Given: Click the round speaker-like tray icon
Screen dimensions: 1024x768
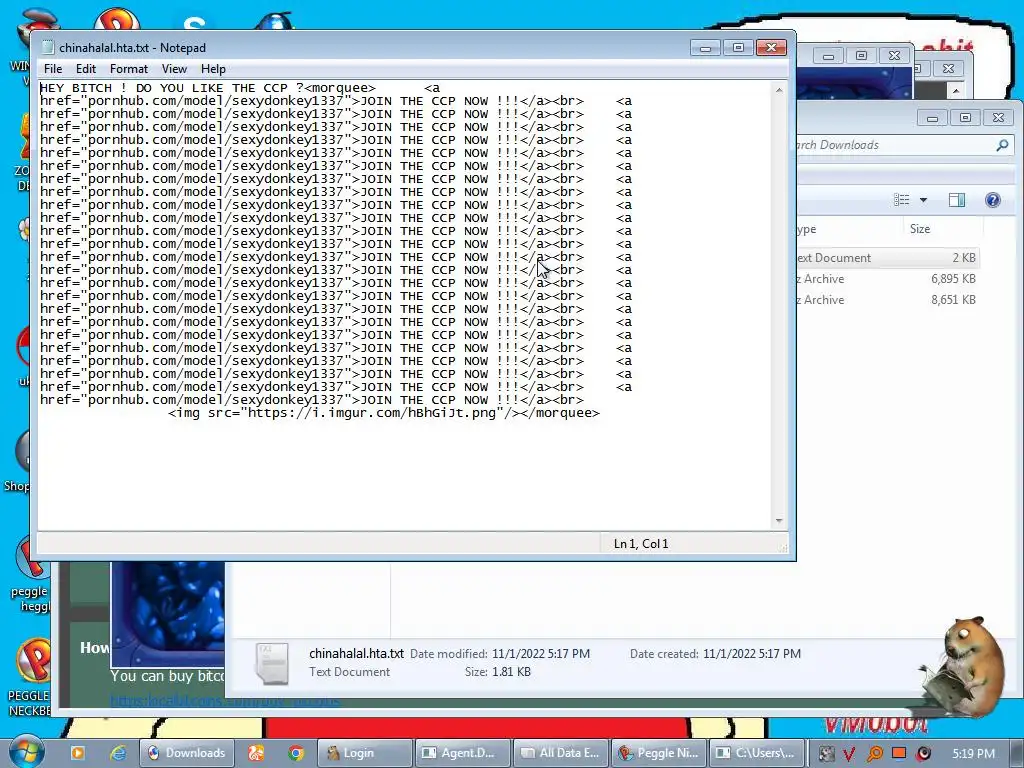Looking at the screenshot, I should point(923,754).
